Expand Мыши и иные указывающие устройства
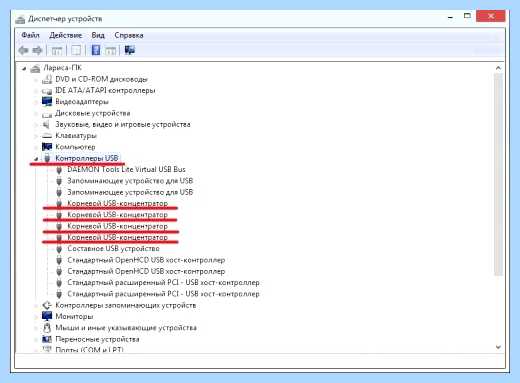520x383 pixels. [x=36, y=328]
